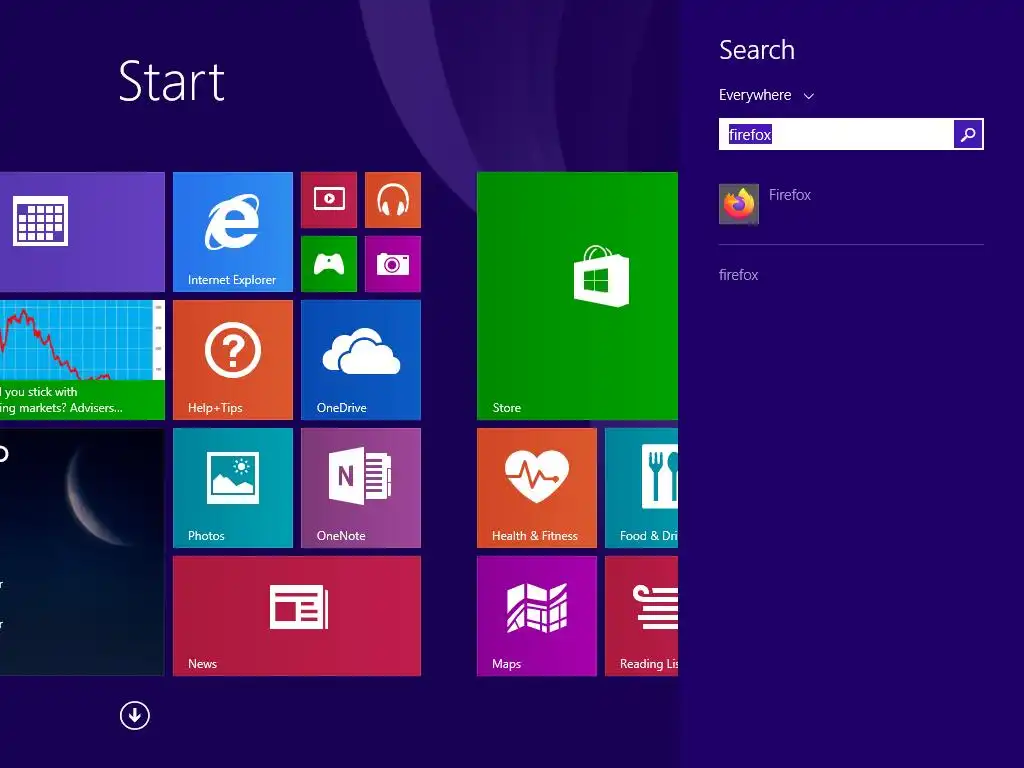Open the Calendar tile
This screenshot has height=768, width=1024.
click(82, 232)
